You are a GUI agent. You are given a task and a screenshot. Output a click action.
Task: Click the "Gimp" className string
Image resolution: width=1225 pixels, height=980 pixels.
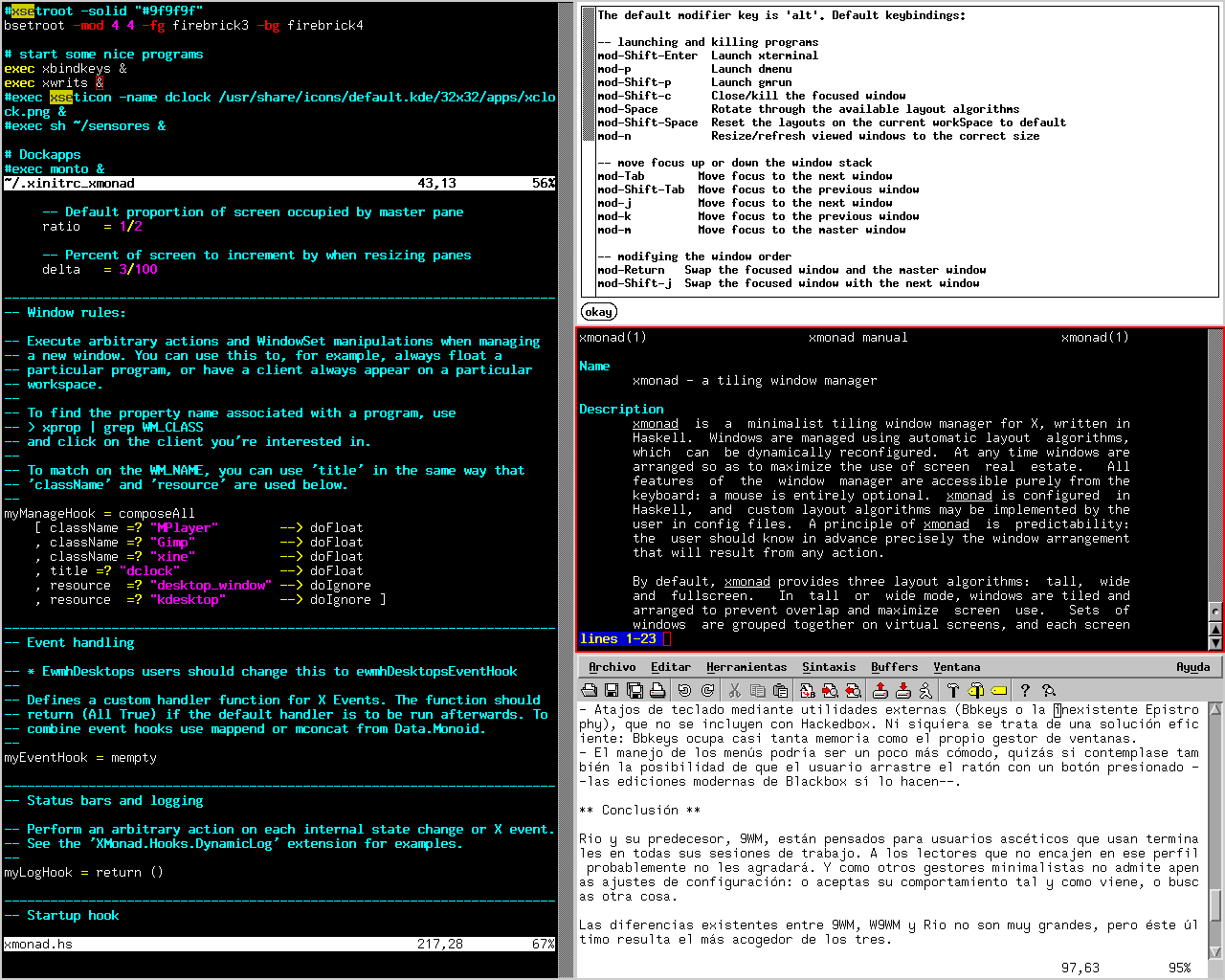coord(172,543)
